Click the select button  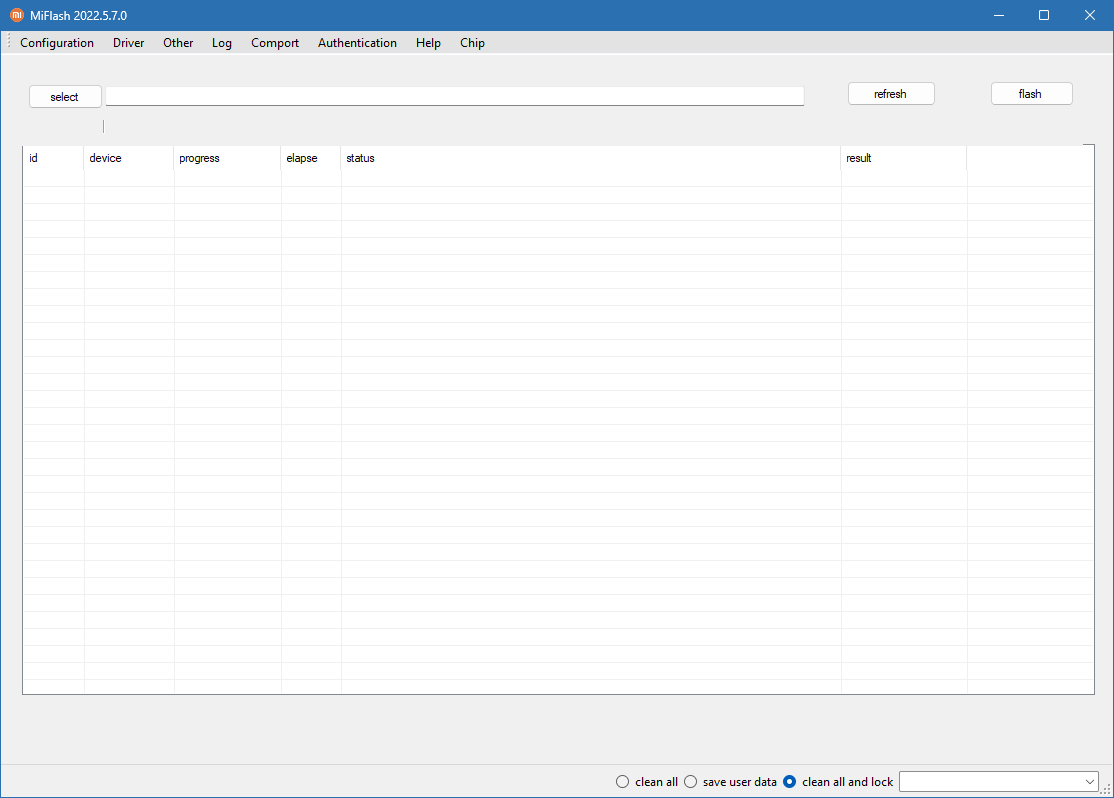pos(65,97)
